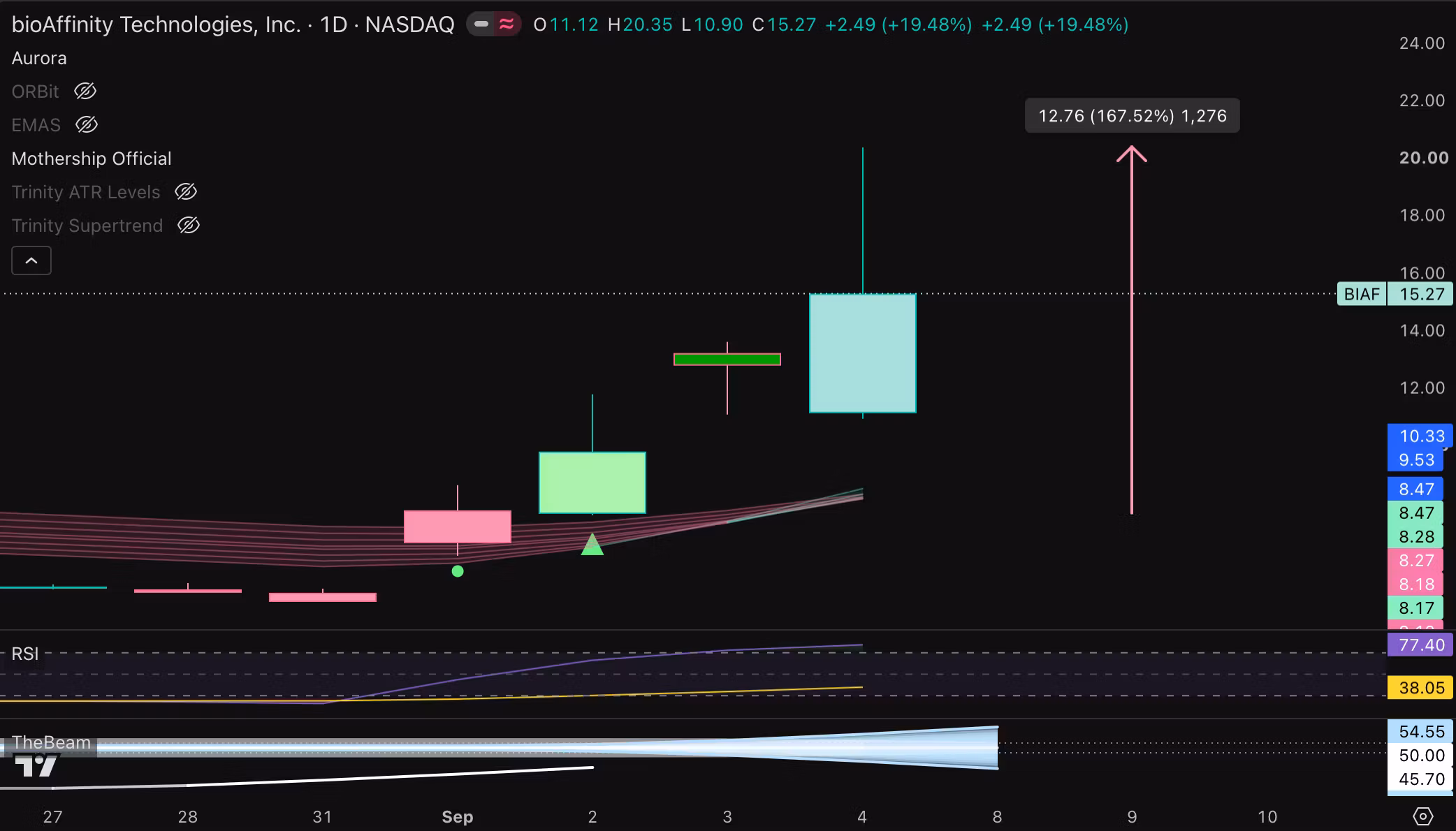This screenshot has width=1456, height=831.
Task: Click the open value O11.12 in the header
Action: [566, 25]
